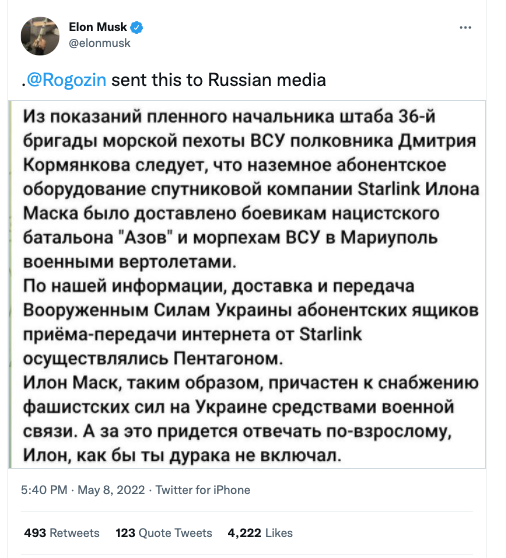506x558 pixels.
Task: Open Elon Musk's profile avatar
Action: (x=40, y=36)
